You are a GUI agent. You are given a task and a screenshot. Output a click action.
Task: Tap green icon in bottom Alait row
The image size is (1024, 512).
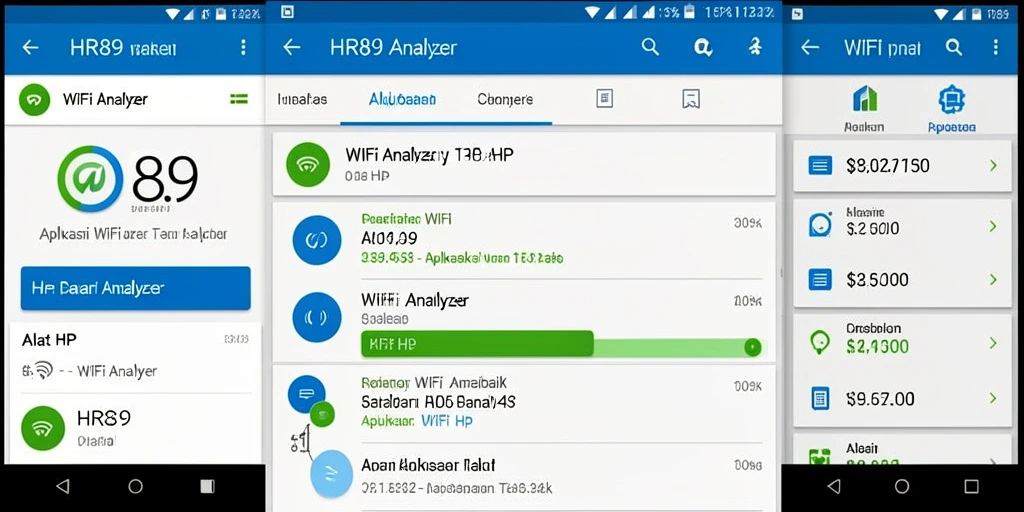coord(820,456)
